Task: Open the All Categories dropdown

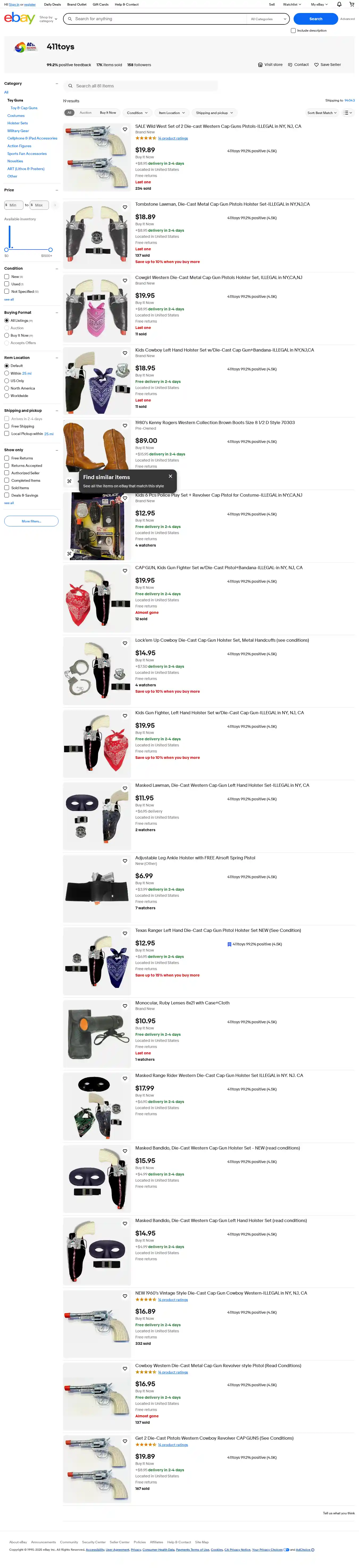Action: pos(268,19)
